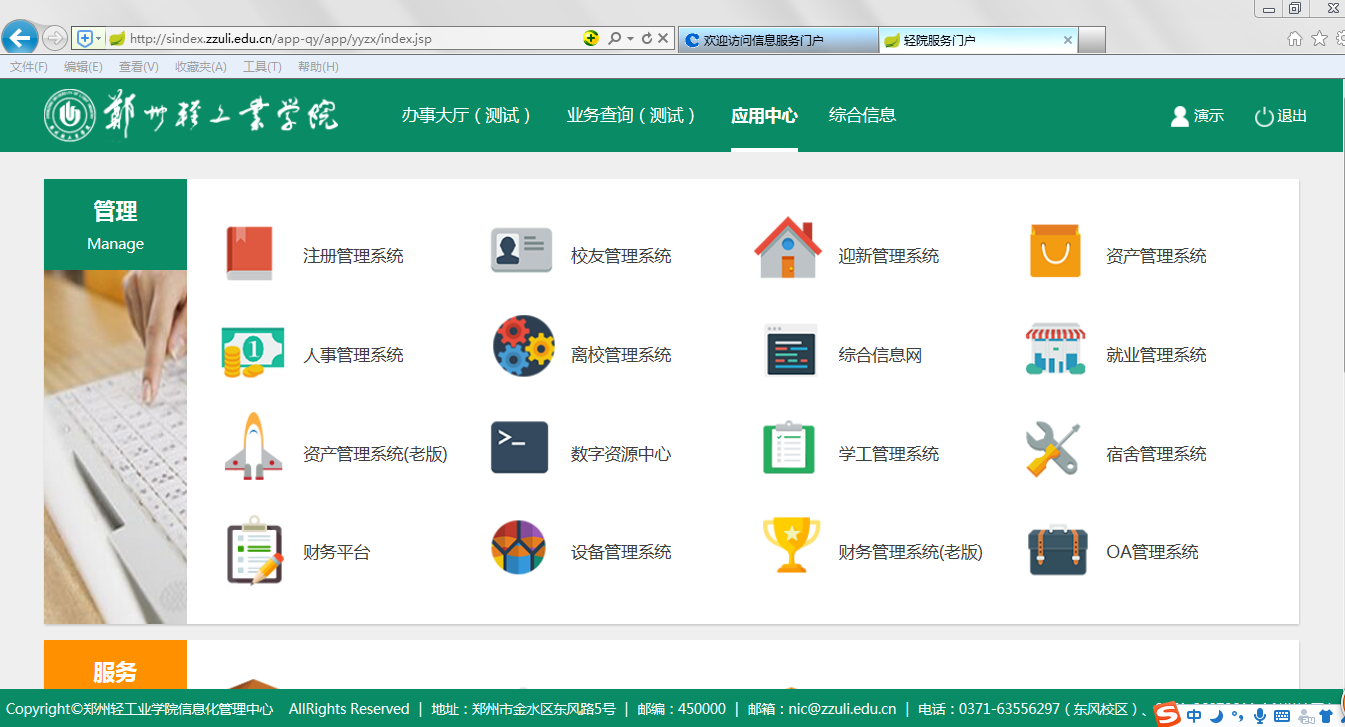Open the 就业管理系统 storefront icon
1345x727 pixels.
point(1055,349)
